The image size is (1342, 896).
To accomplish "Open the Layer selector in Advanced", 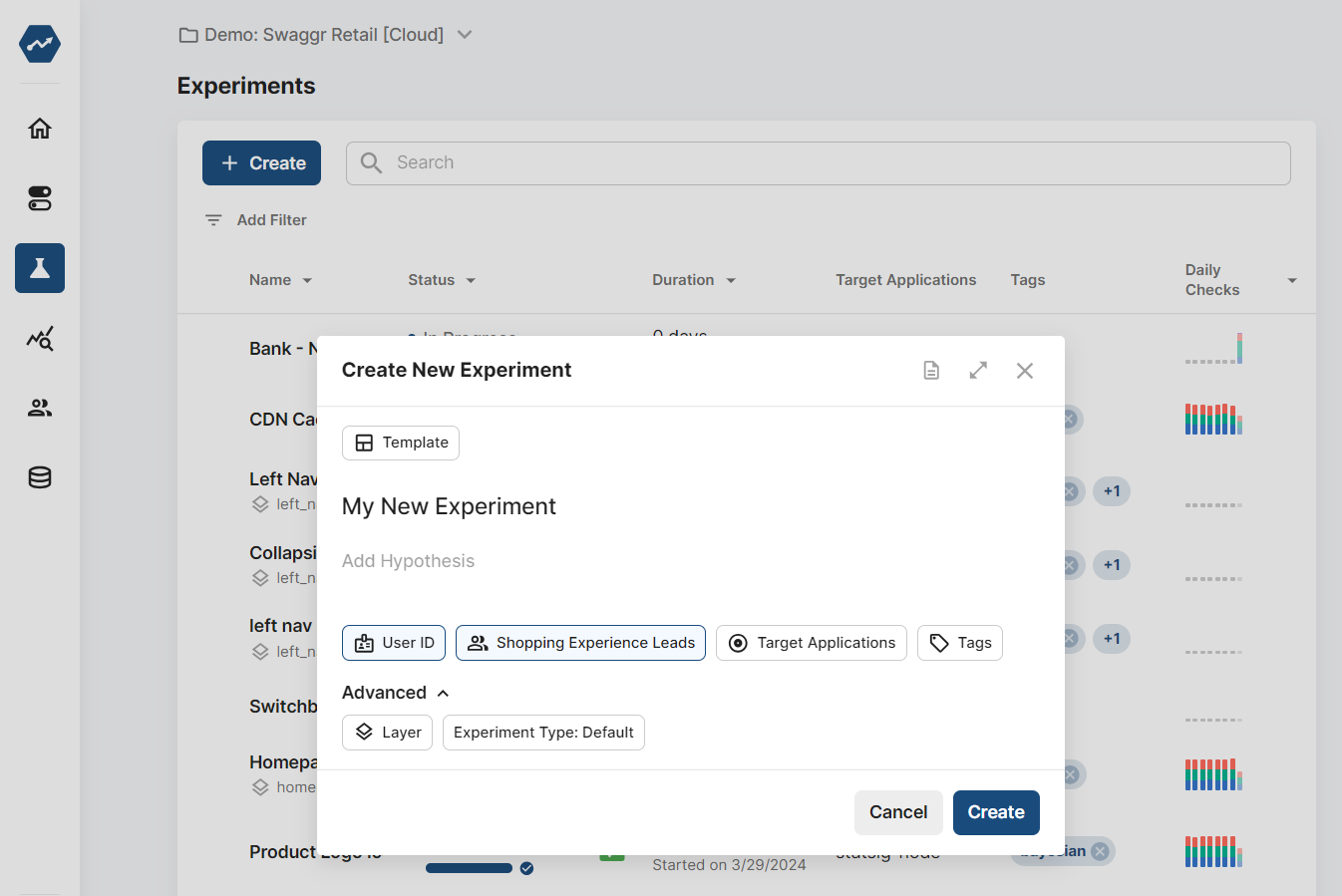I will pyautogui.click(x=387, y=732).
